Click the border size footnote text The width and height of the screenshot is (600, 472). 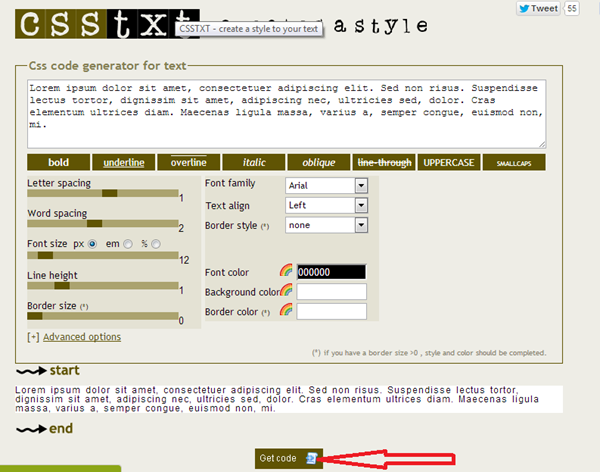(429, 353)
